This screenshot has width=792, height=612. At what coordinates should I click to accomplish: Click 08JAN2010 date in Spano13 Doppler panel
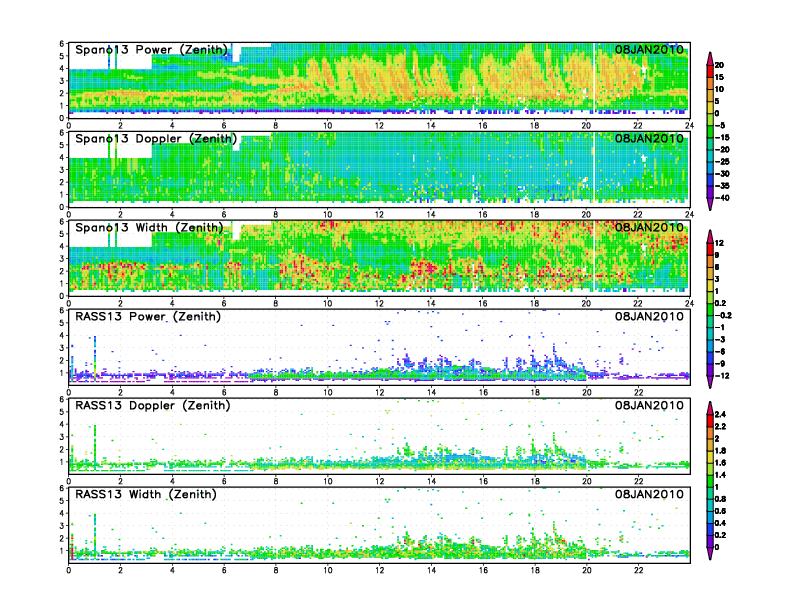pos(649,138)
